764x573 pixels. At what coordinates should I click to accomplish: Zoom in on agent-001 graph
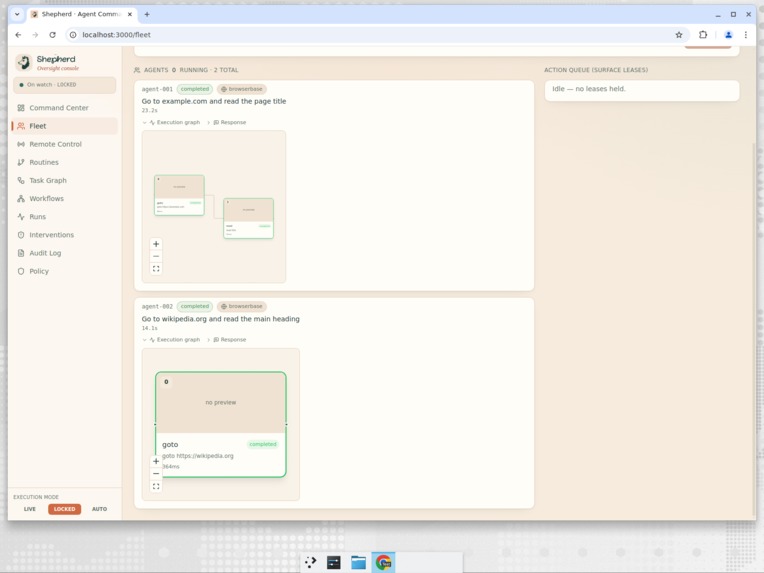coord(156,244)
